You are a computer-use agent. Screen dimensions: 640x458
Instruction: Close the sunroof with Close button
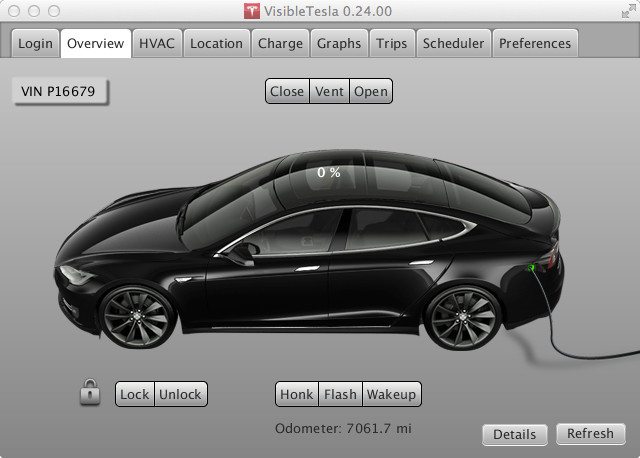point(287,91)
